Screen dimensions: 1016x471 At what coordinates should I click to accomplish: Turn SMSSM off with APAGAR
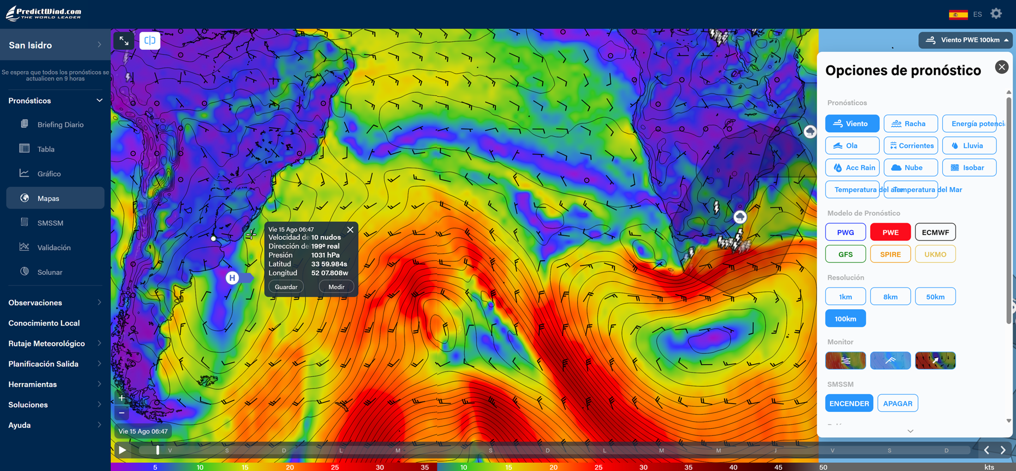897,403
